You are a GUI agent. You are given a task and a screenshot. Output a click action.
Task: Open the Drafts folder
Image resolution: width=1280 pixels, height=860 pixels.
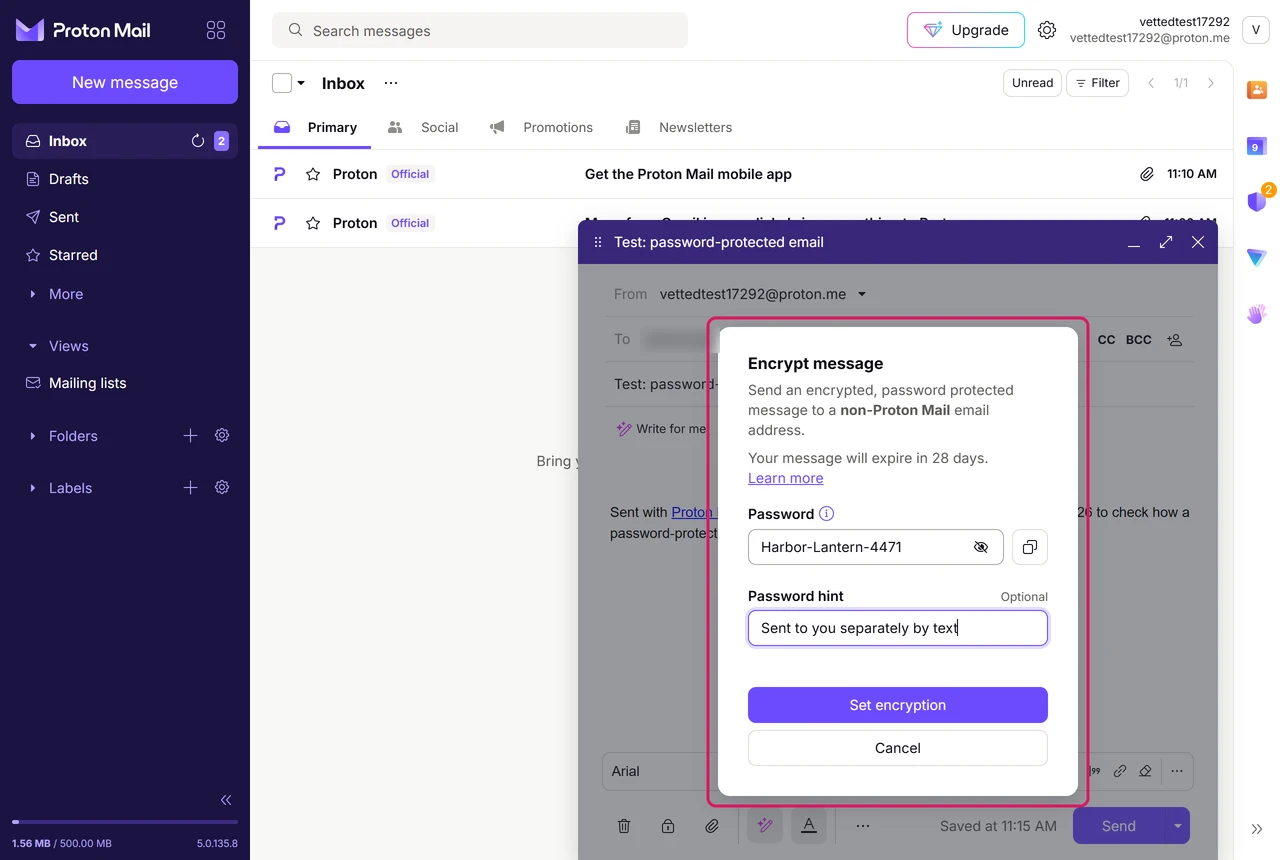click(125, 179)
